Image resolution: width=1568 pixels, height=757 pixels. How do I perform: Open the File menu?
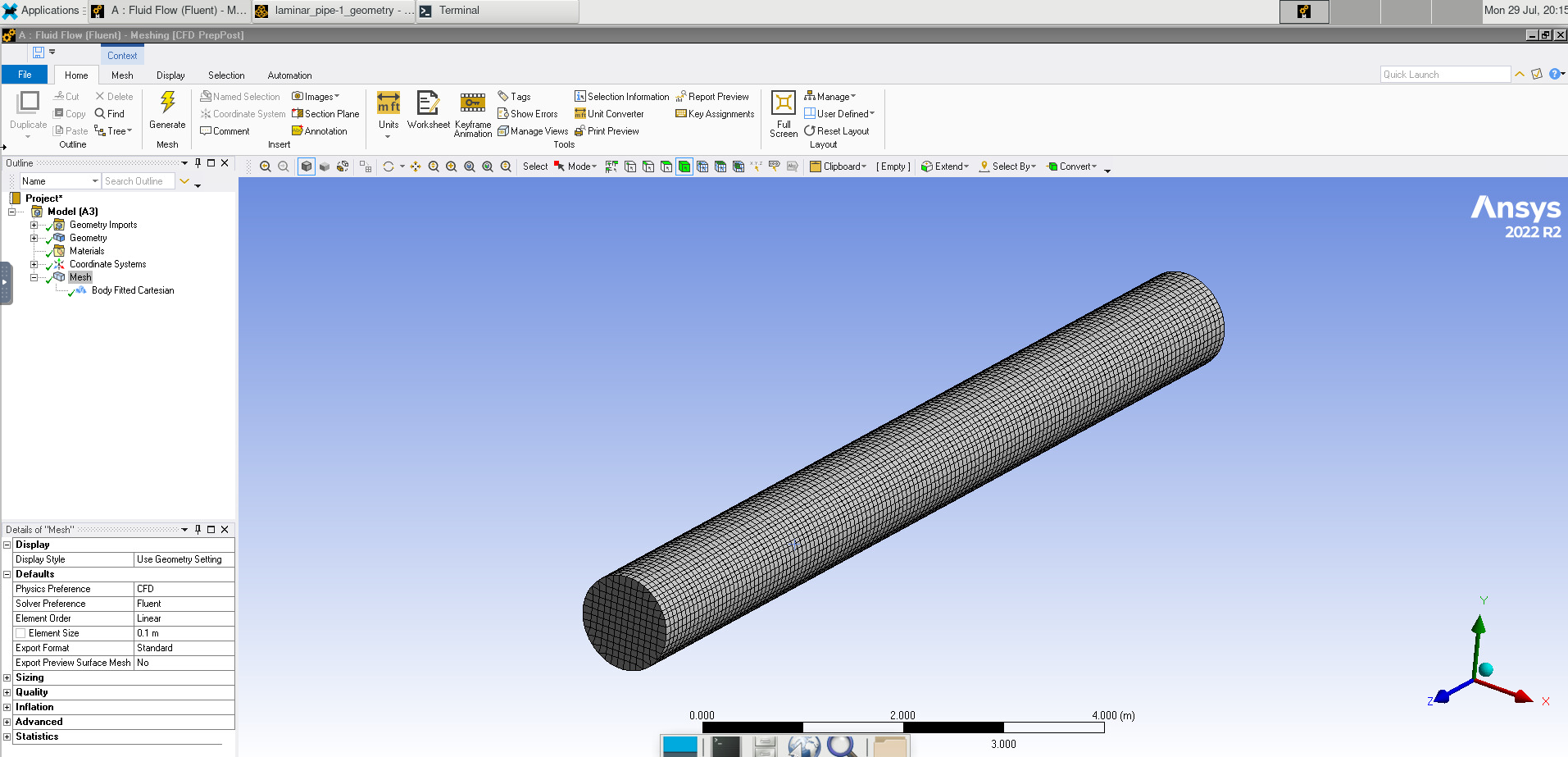(x=25, y=75)
